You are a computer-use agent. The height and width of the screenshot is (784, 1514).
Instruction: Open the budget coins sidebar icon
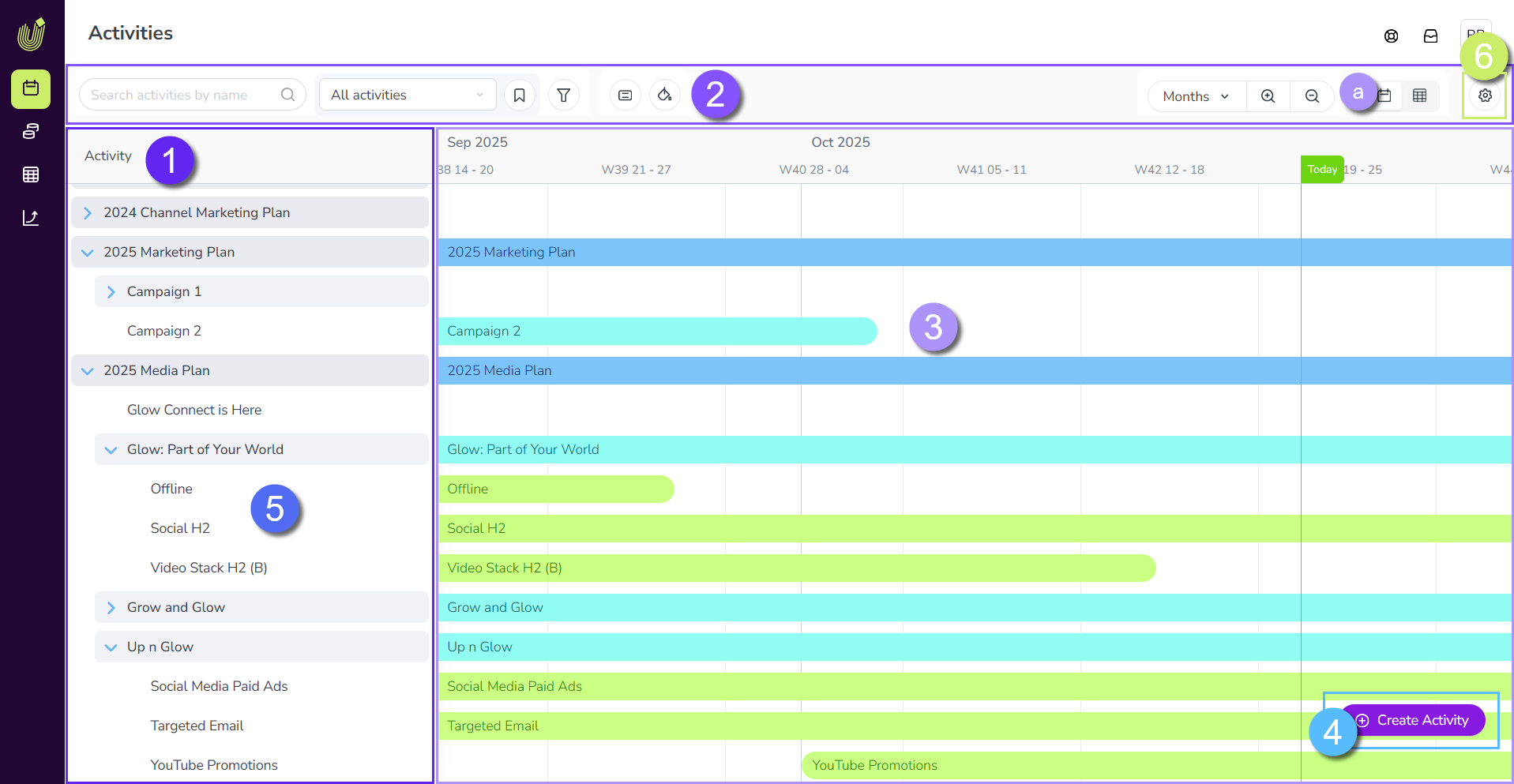(x=31, y=131)
